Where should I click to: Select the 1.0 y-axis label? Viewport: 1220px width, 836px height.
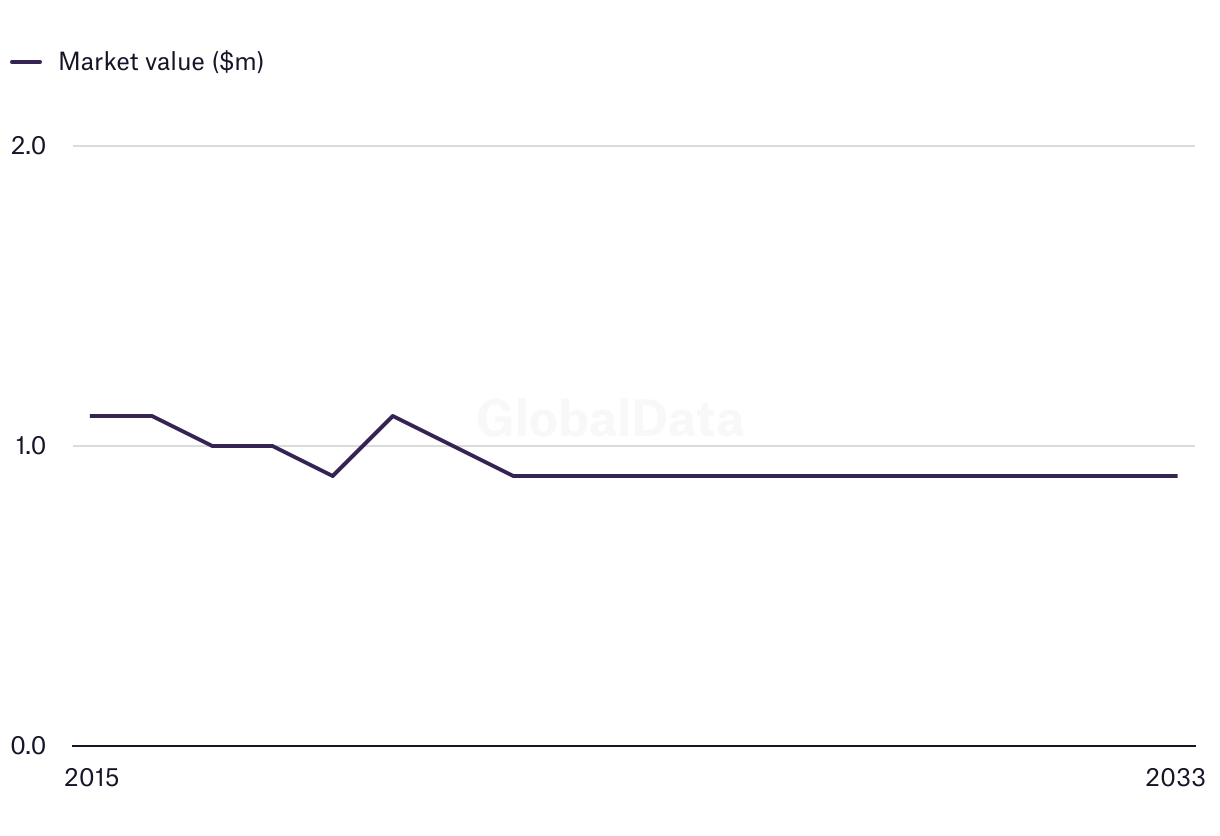click(x=30, y=445)
